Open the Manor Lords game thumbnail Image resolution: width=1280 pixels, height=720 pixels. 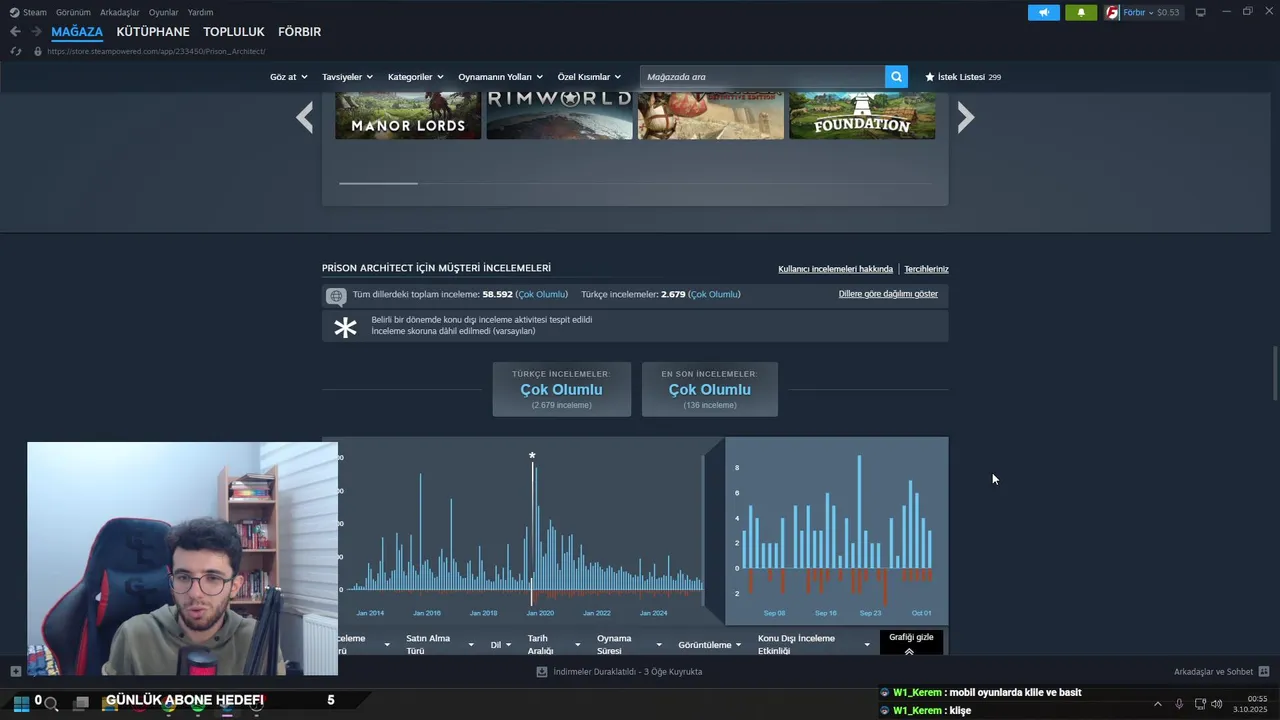(x=408, y=116)
